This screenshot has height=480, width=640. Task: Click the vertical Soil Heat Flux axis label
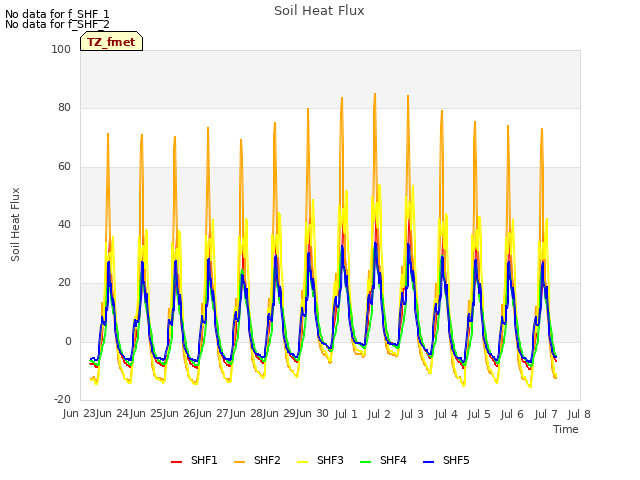(x=15, y=224)
